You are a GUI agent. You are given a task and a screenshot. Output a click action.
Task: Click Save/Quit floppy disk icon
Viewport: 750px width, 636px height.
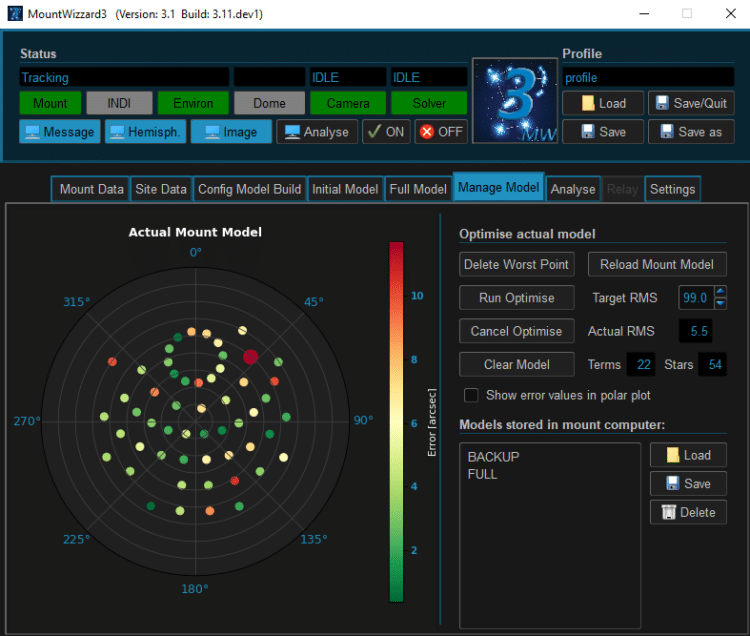click(662, 103)
